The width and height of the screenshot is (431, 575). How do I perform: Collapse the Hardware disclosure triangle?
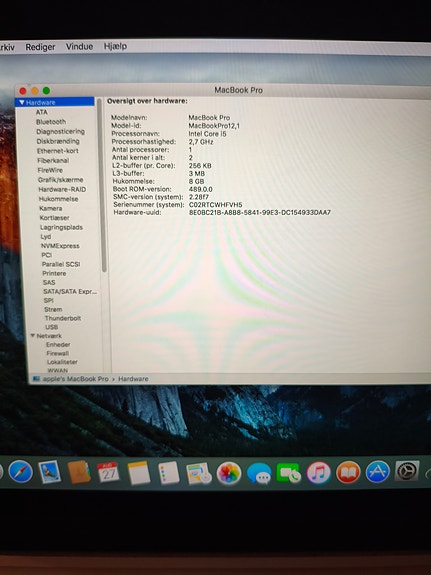click(22, 102)
